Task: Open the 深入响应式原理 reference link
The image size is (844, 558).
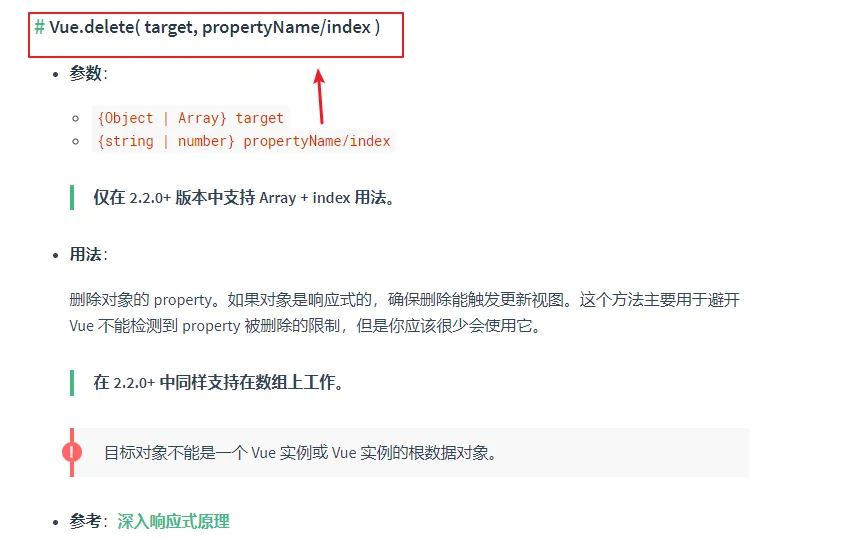Action: (x=173, y=521)
